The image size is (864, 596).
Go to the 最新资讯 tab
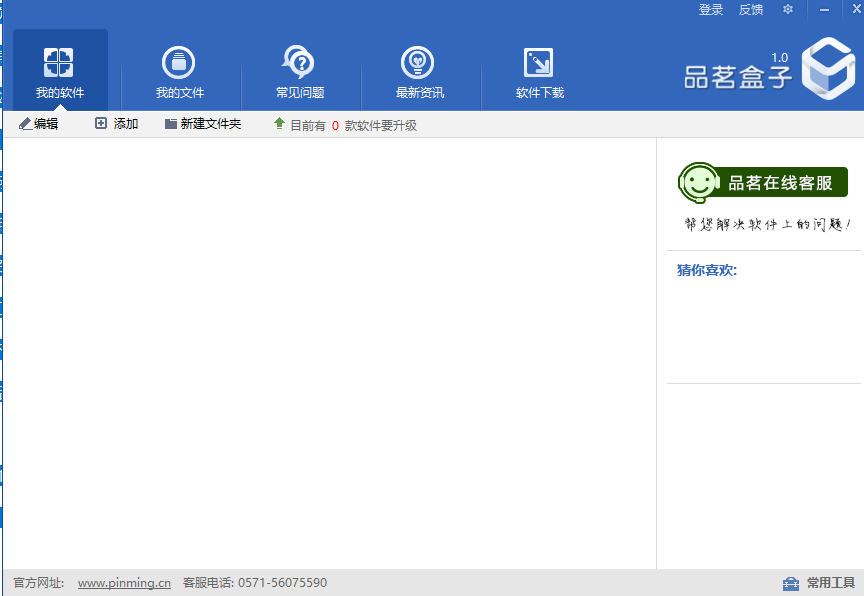419,71
